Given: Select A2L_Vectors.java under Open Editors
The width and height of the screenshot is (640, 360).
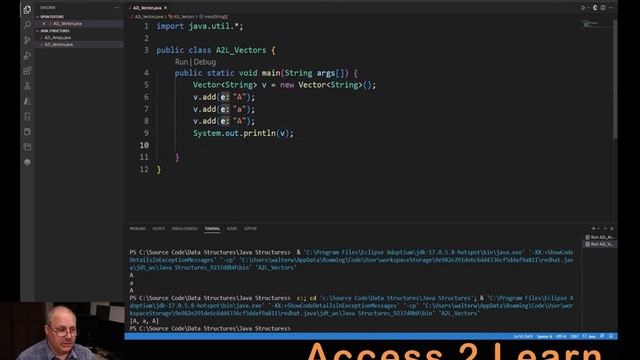Looking at the screenshot, I should (x=67, y=24).
